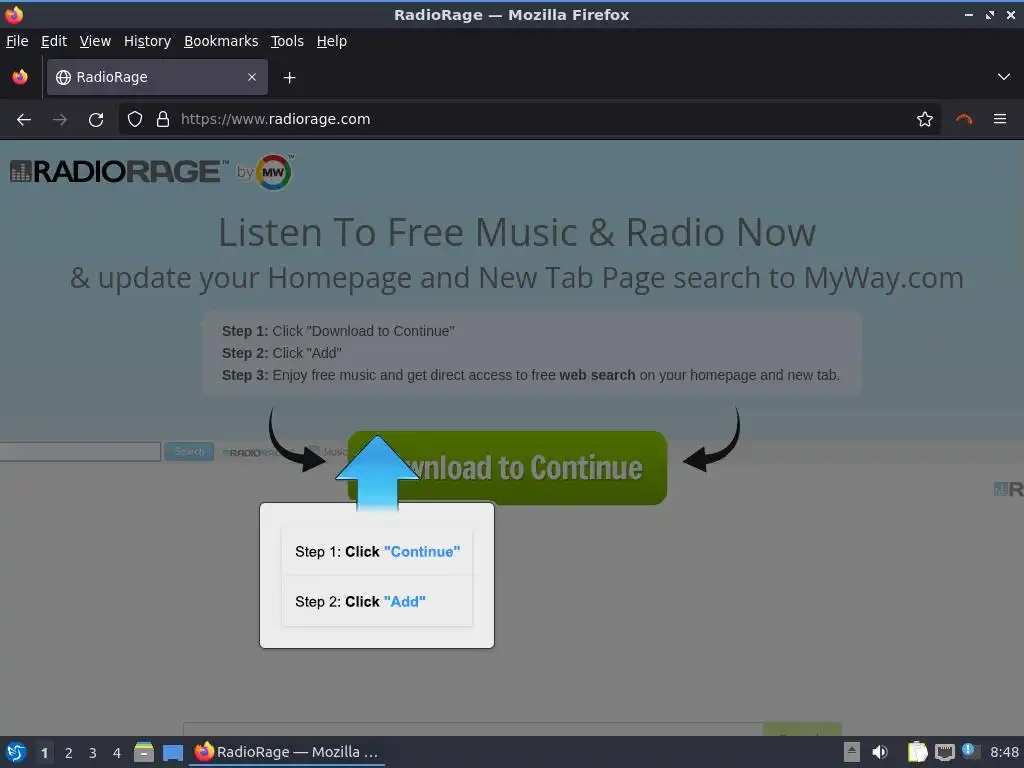
Task: Click the Download to Continue button
Action: [x=507, y=468]
